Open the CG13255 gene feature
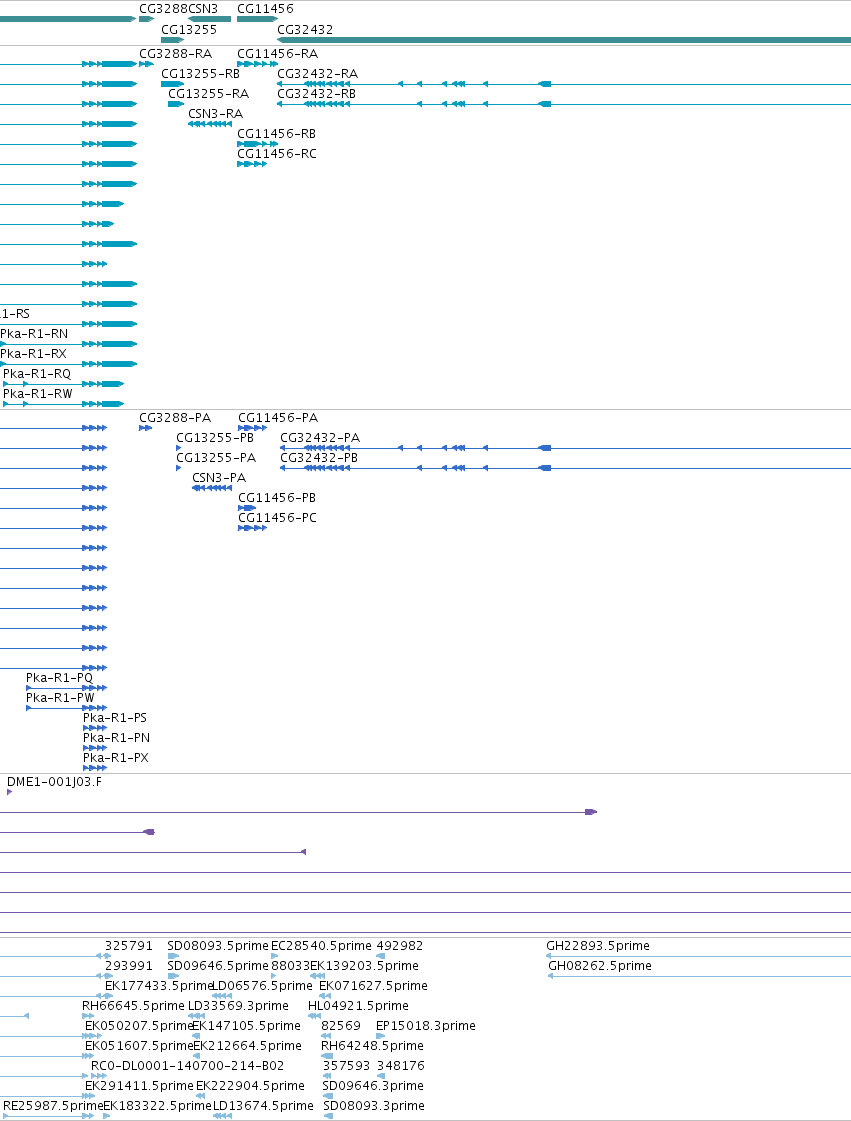 click(172, 39)
